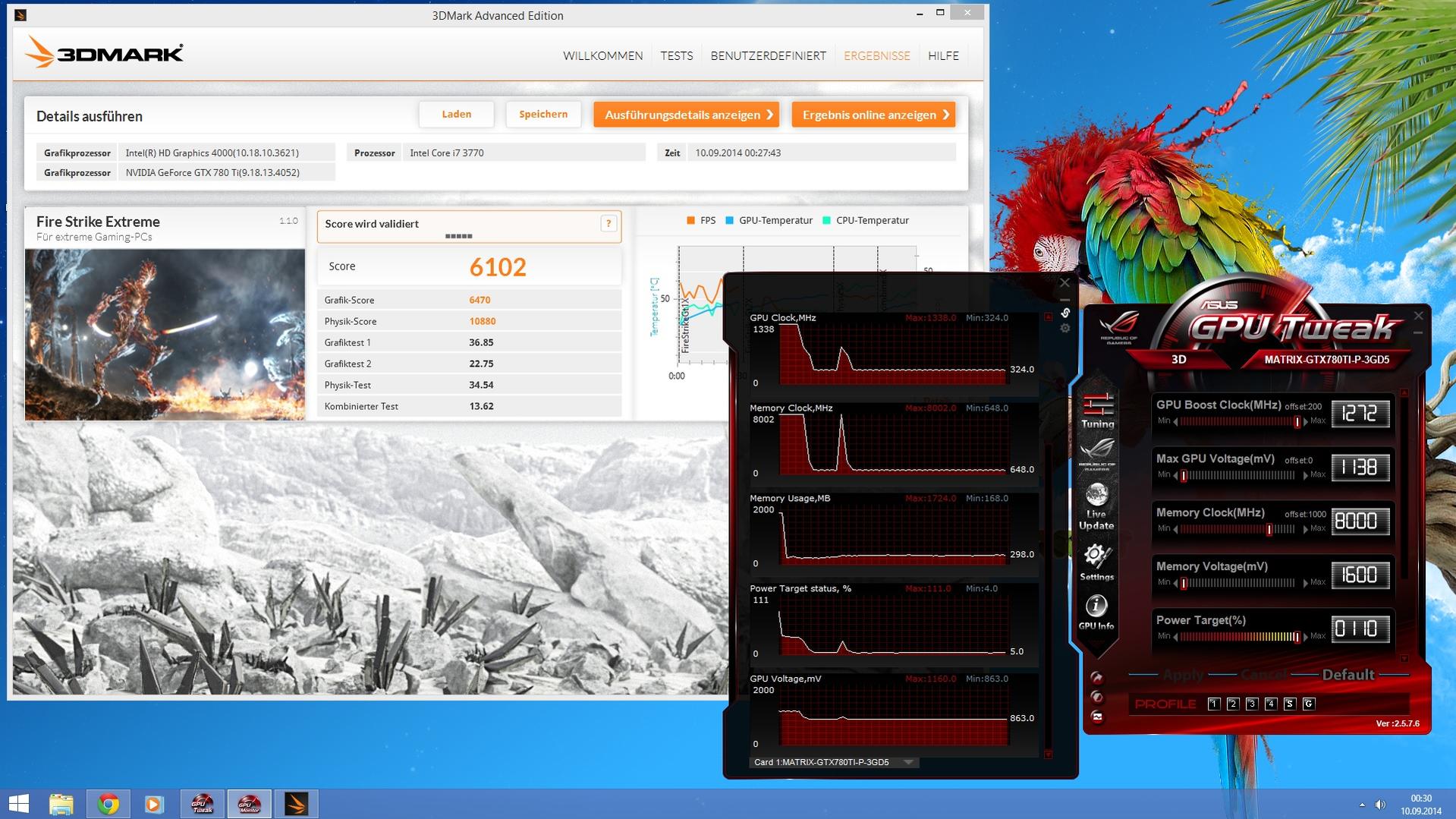Open Windows Start menu

[18, 804]
